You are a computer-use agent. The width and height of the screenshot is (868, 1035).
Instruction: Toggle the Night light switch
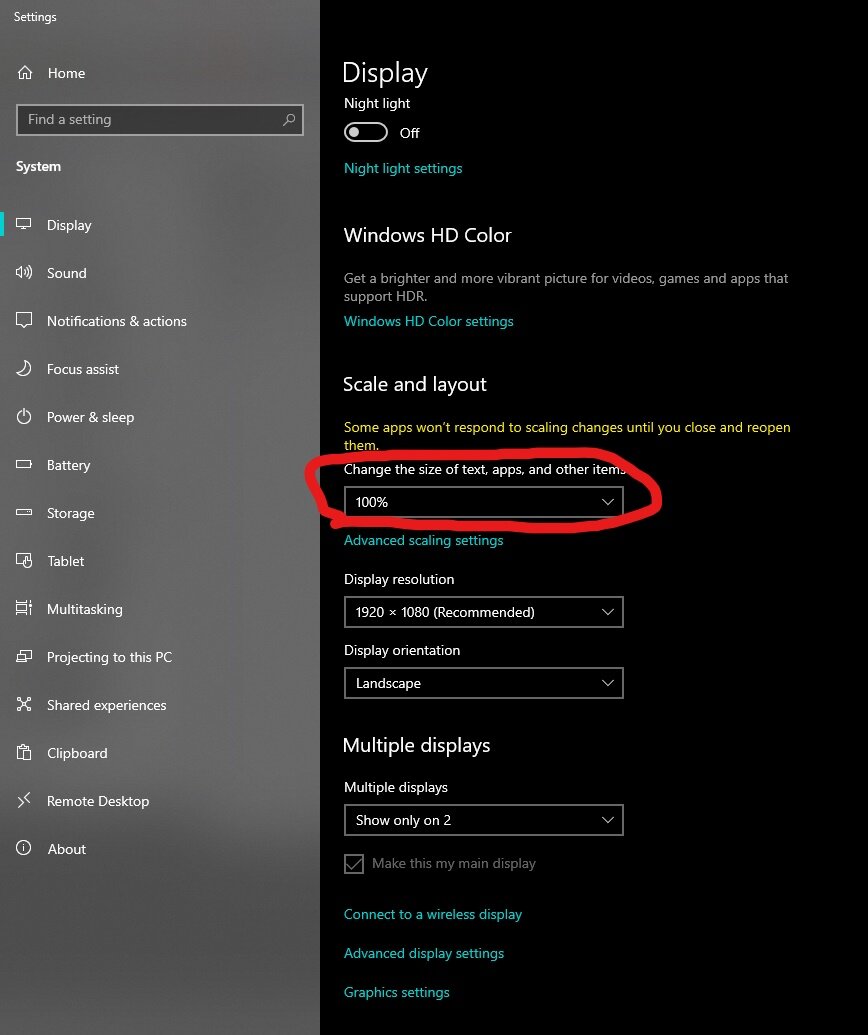(x=366, y=132)
